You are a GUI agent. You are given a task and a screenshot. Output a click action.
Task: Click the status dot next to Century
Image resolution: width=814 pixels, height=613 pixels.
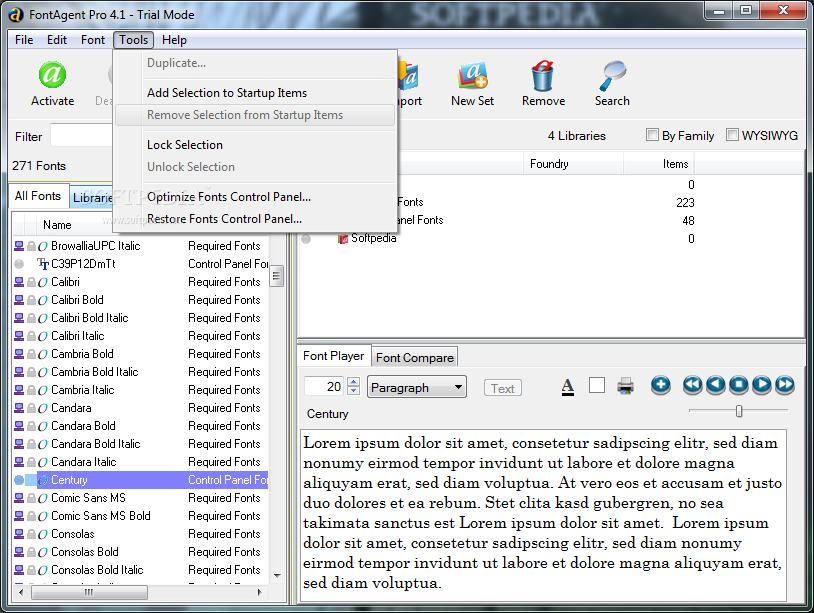coord(19,480)
